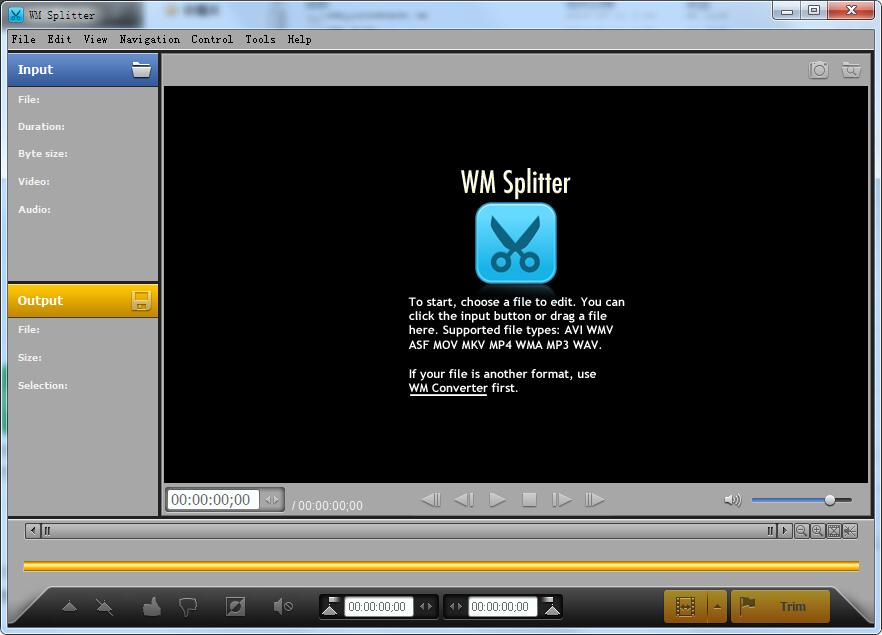
Task: Open the Navigation menu
Action: click(x=149, y=40)
